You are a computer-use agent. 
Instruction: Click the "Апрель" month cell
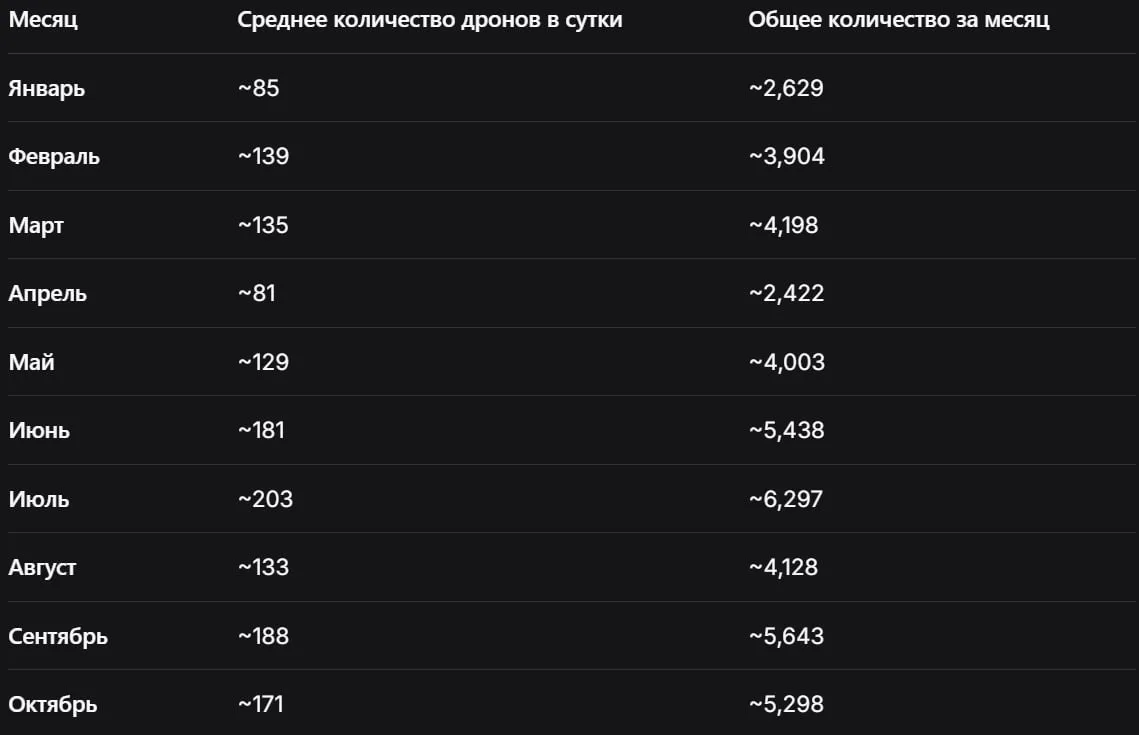click(x=47, y=294)
